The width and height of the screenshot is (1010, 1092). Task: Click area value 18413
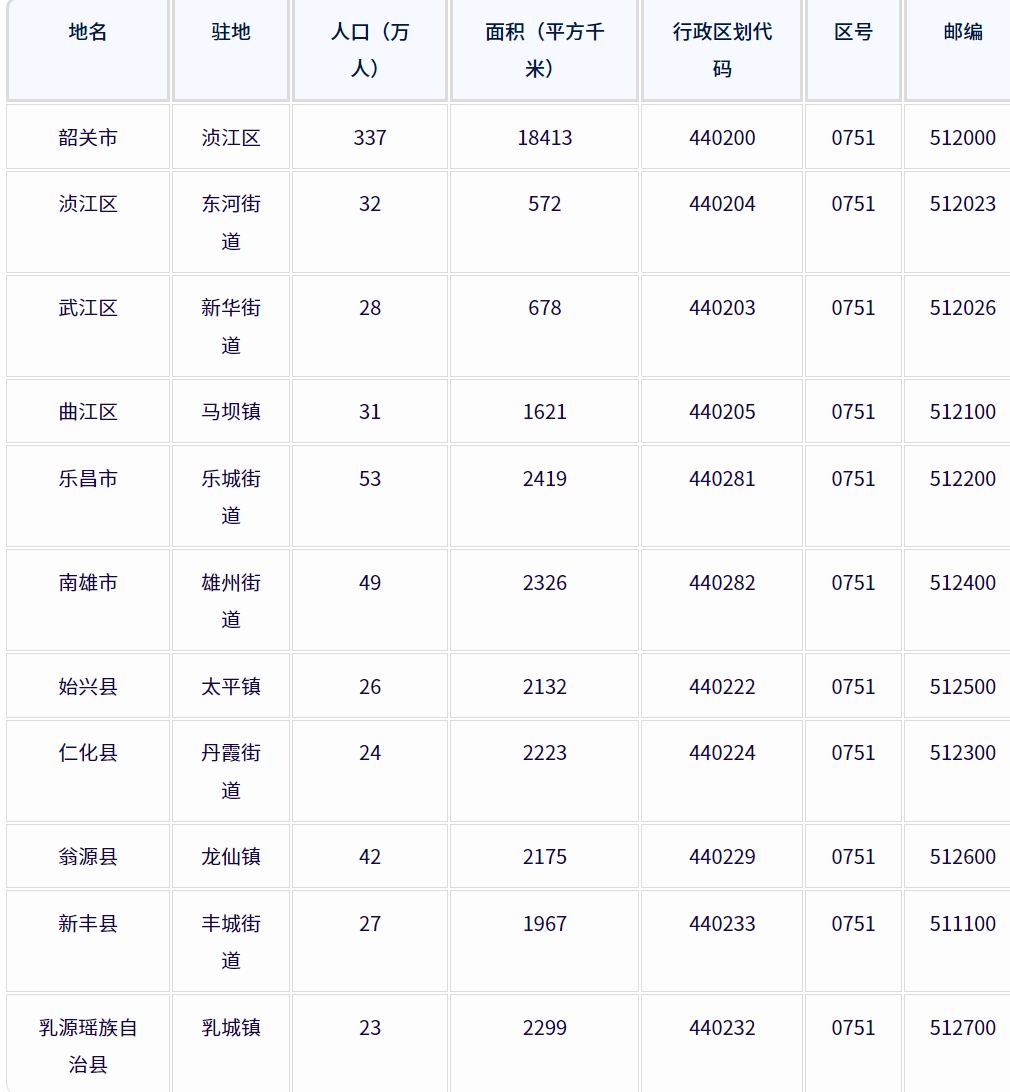[x=545, y=137]
